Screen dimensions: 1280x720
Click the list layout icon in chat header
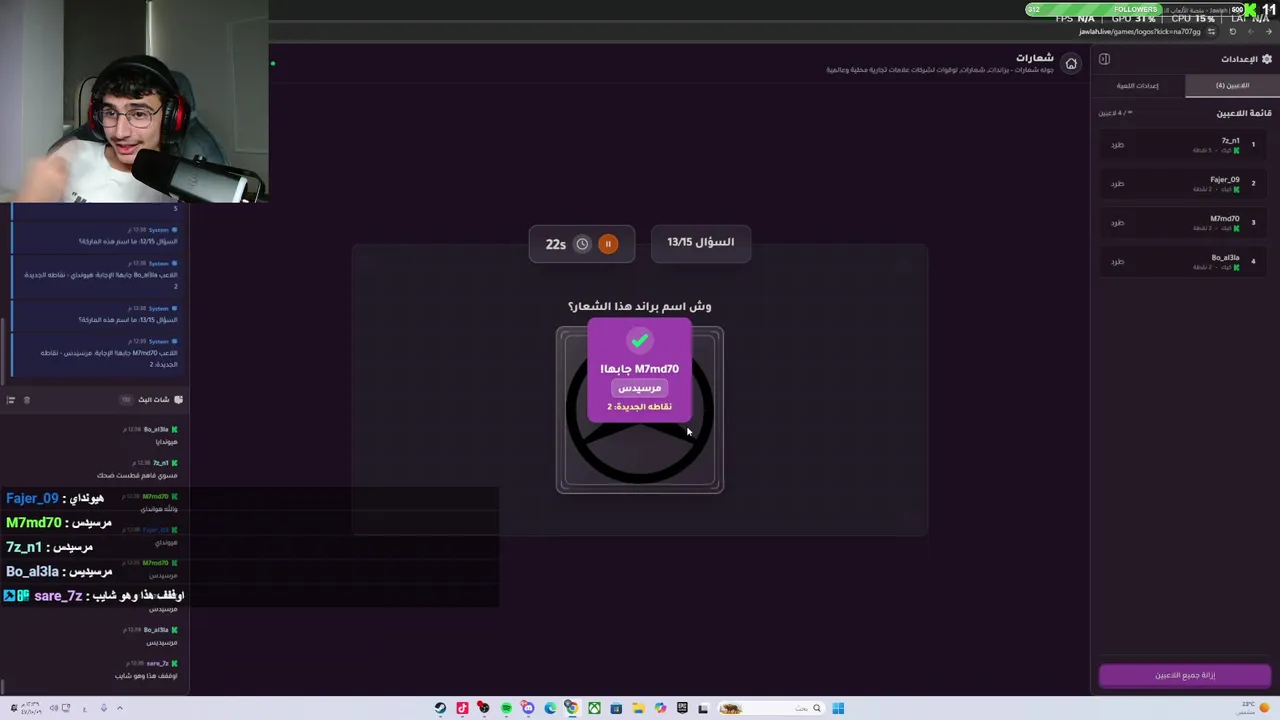11,400
